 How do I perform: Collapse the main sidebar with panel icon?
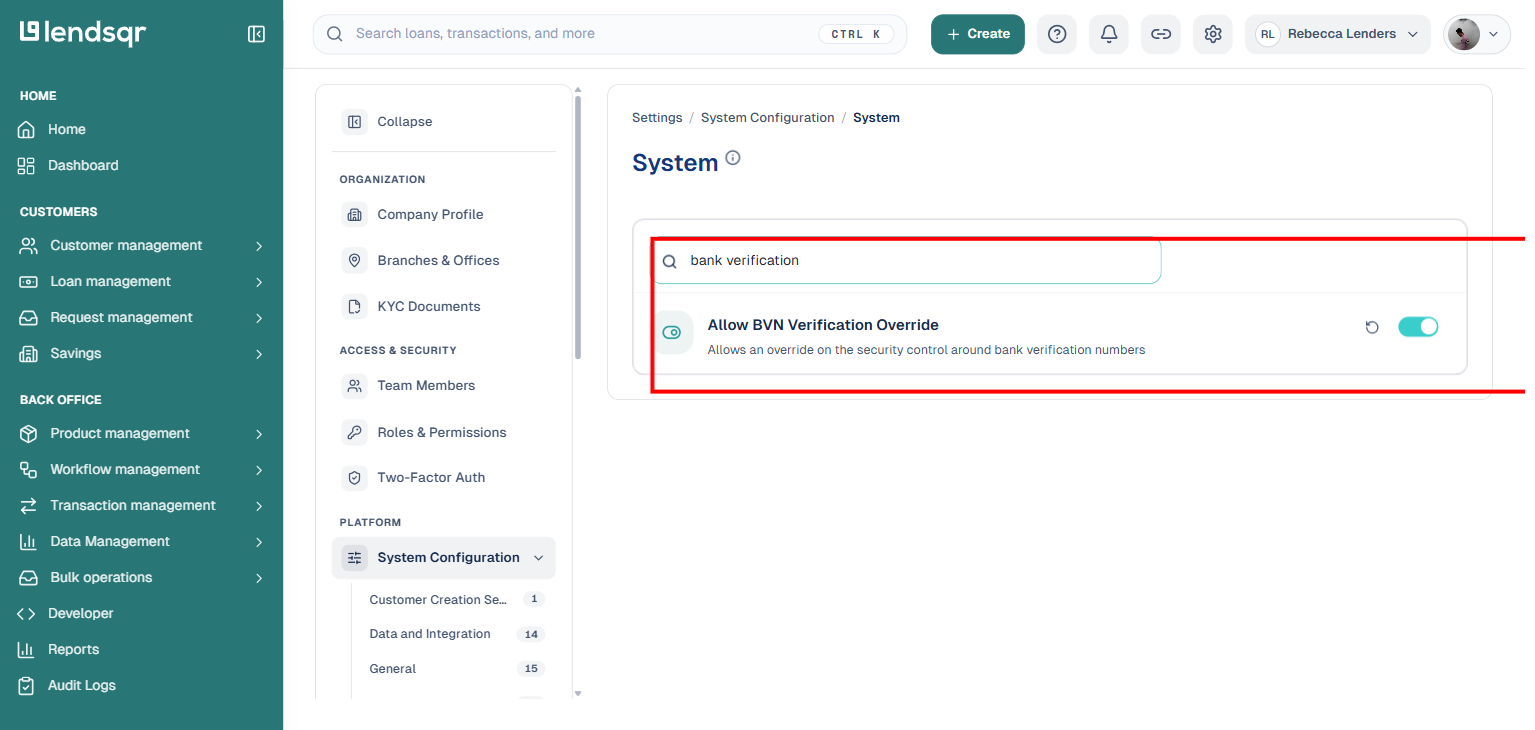(256, 34)
